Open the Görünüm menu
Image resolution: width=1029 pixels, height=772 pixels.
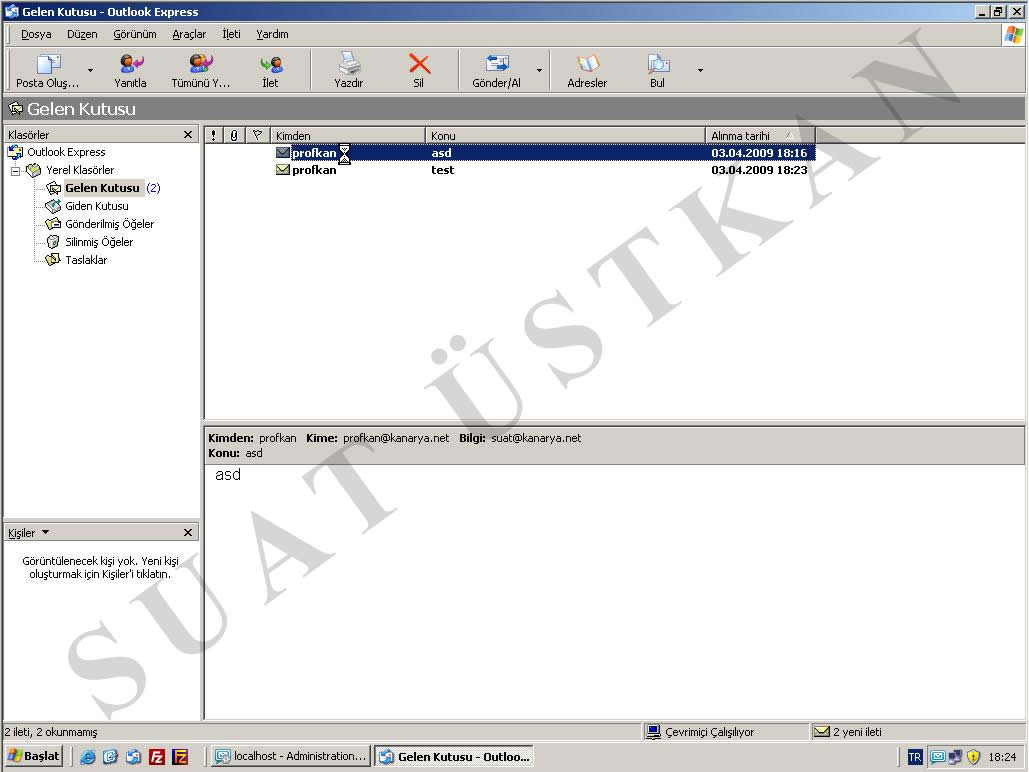tap(135, 34)
